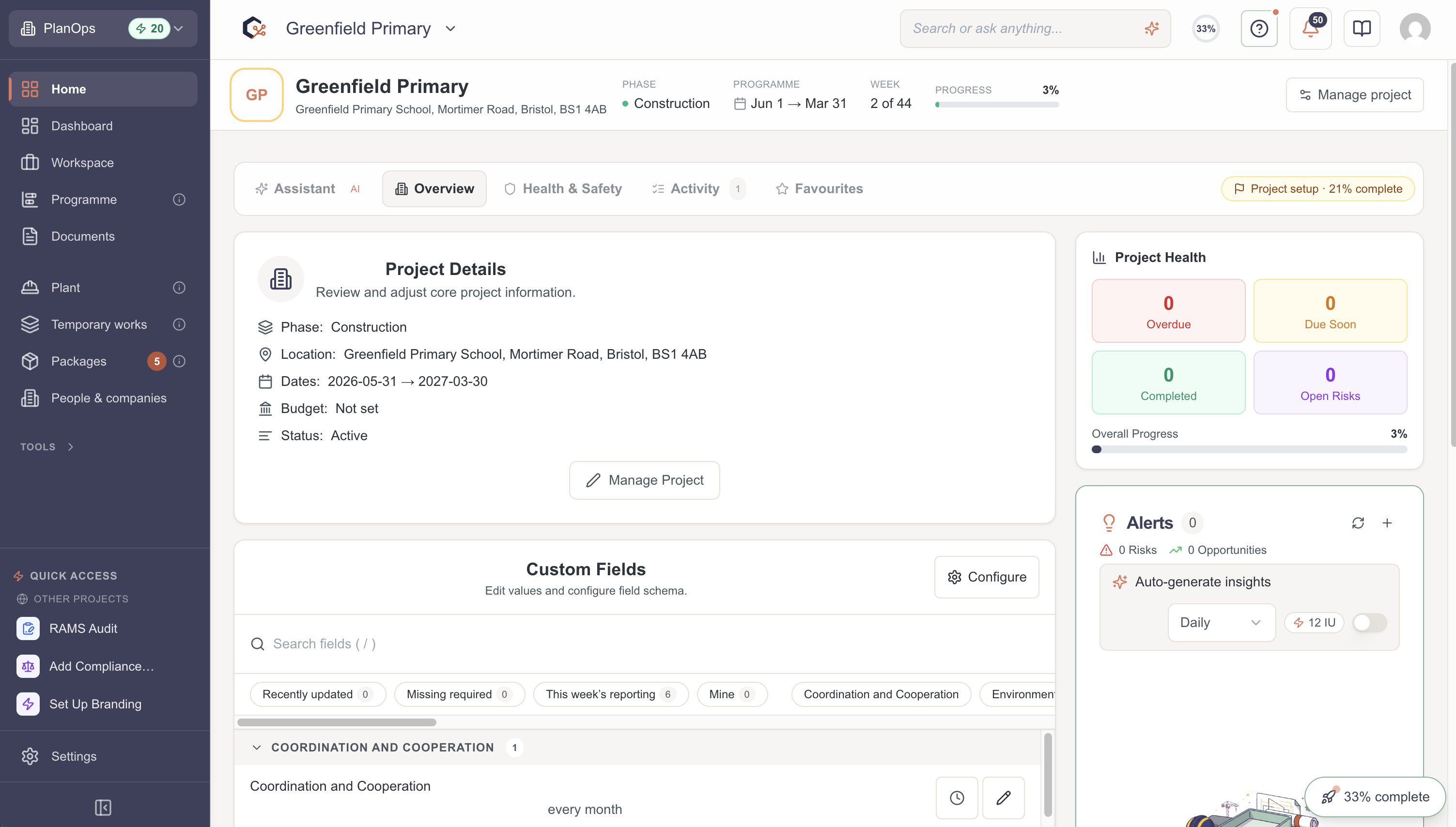The width and height of the screenshot is (1456, 827).
Task: Click the Overdue health card
Action: coord(1168,311)
